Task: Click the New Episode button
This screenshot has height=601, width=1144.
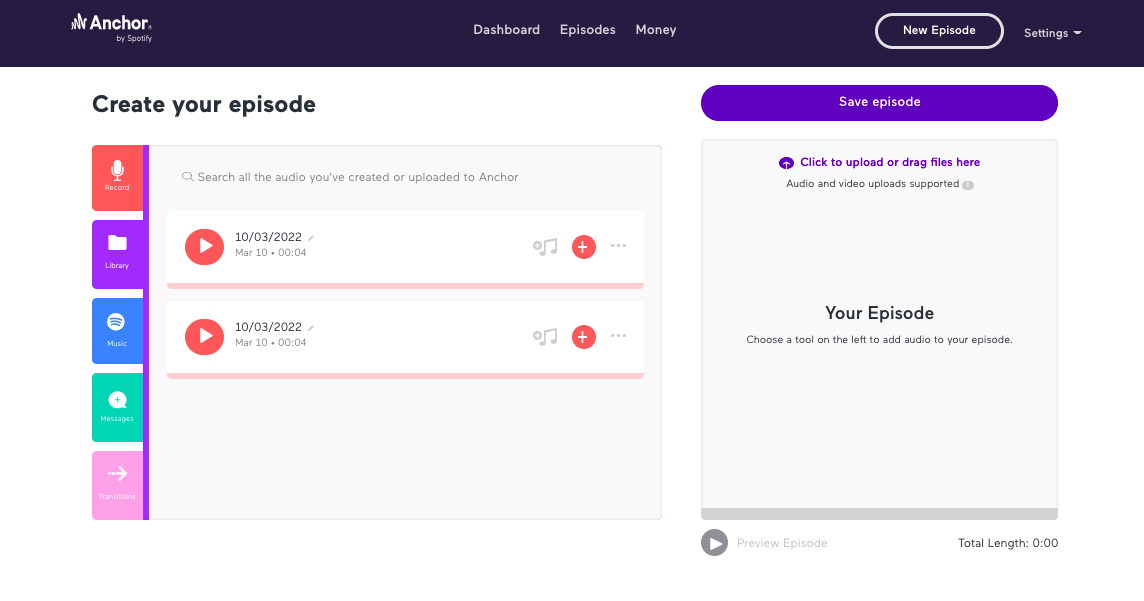Action: [939, 31]
